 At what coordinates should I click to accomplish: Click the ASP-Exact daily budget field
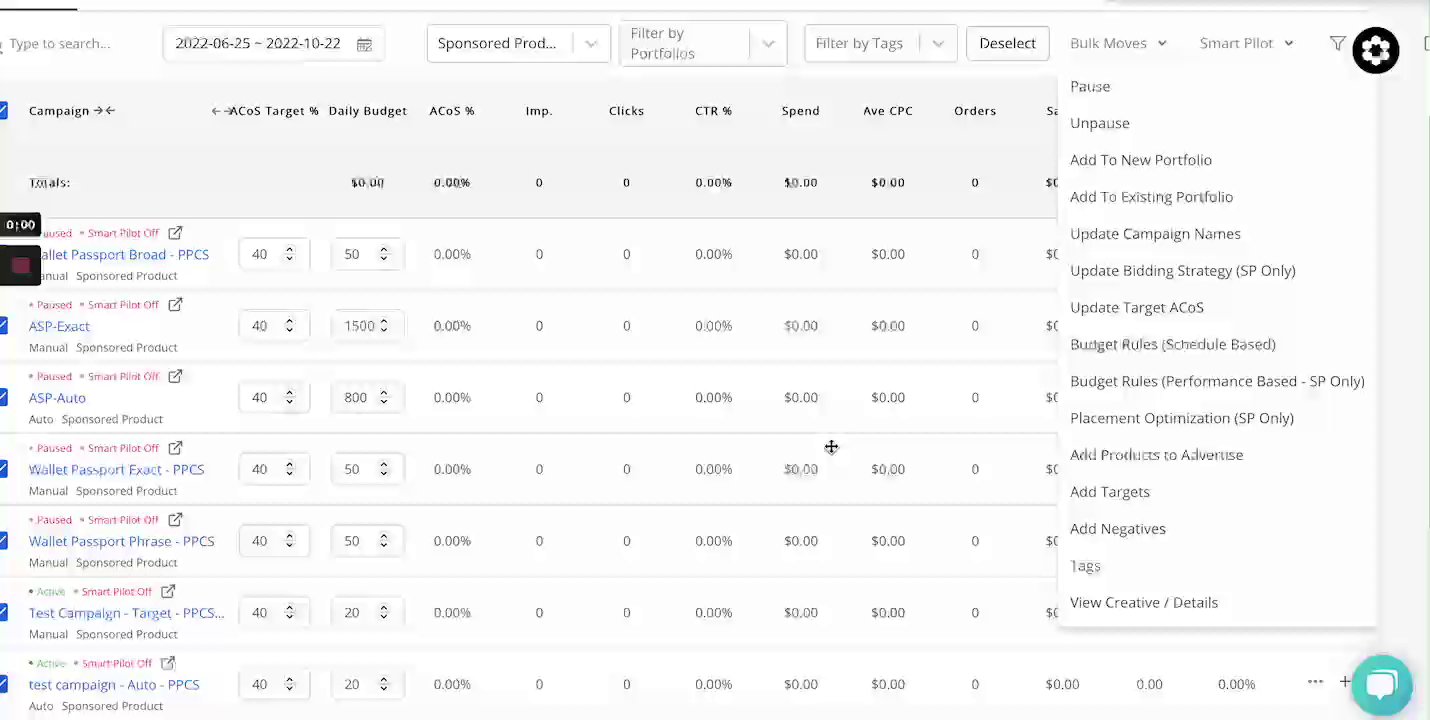pyautogui.click(x=358, y=325)
